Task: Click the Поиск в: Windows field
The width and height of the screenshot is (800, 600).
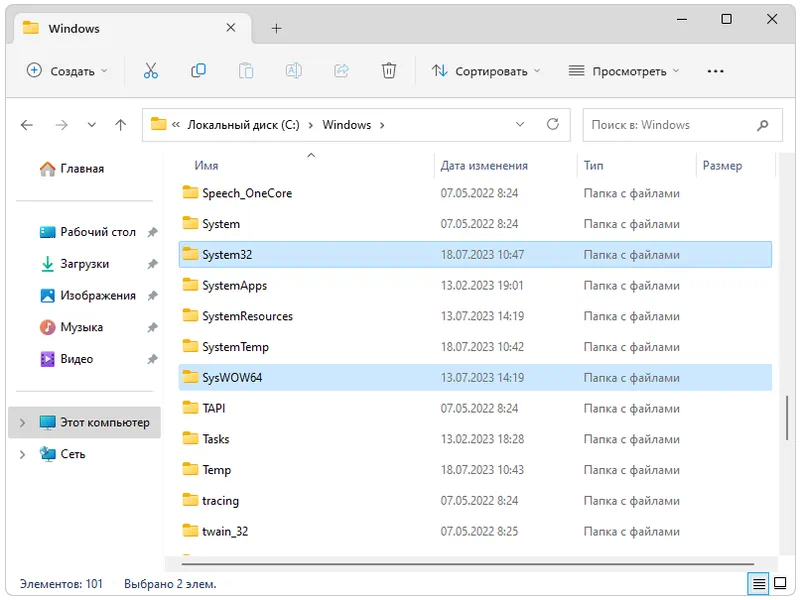Action: coord(682,125)
